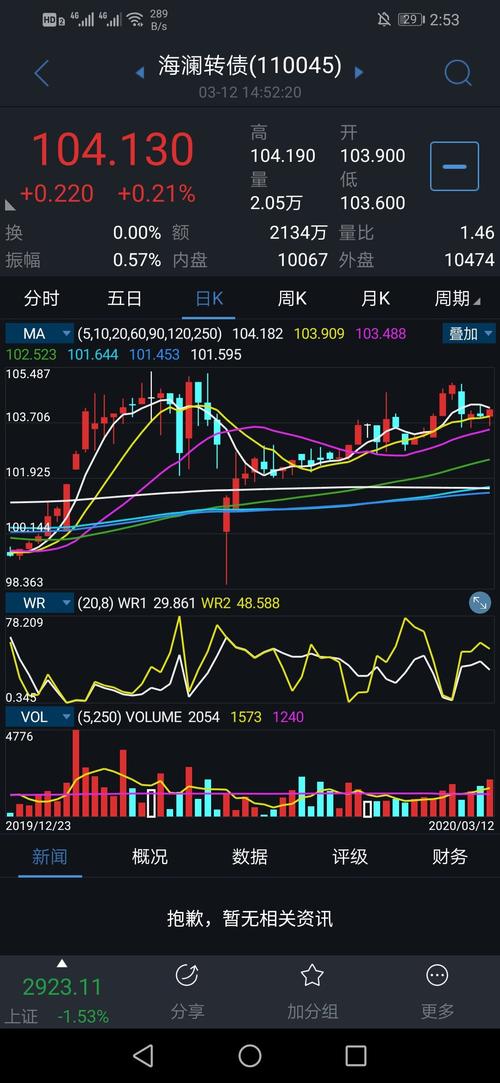The width and height of the screenshot is (500, 1083).
Task: Tap the 上证 index 2923.11 ticker
Action: pyautogui.click(x=61, y=993)
